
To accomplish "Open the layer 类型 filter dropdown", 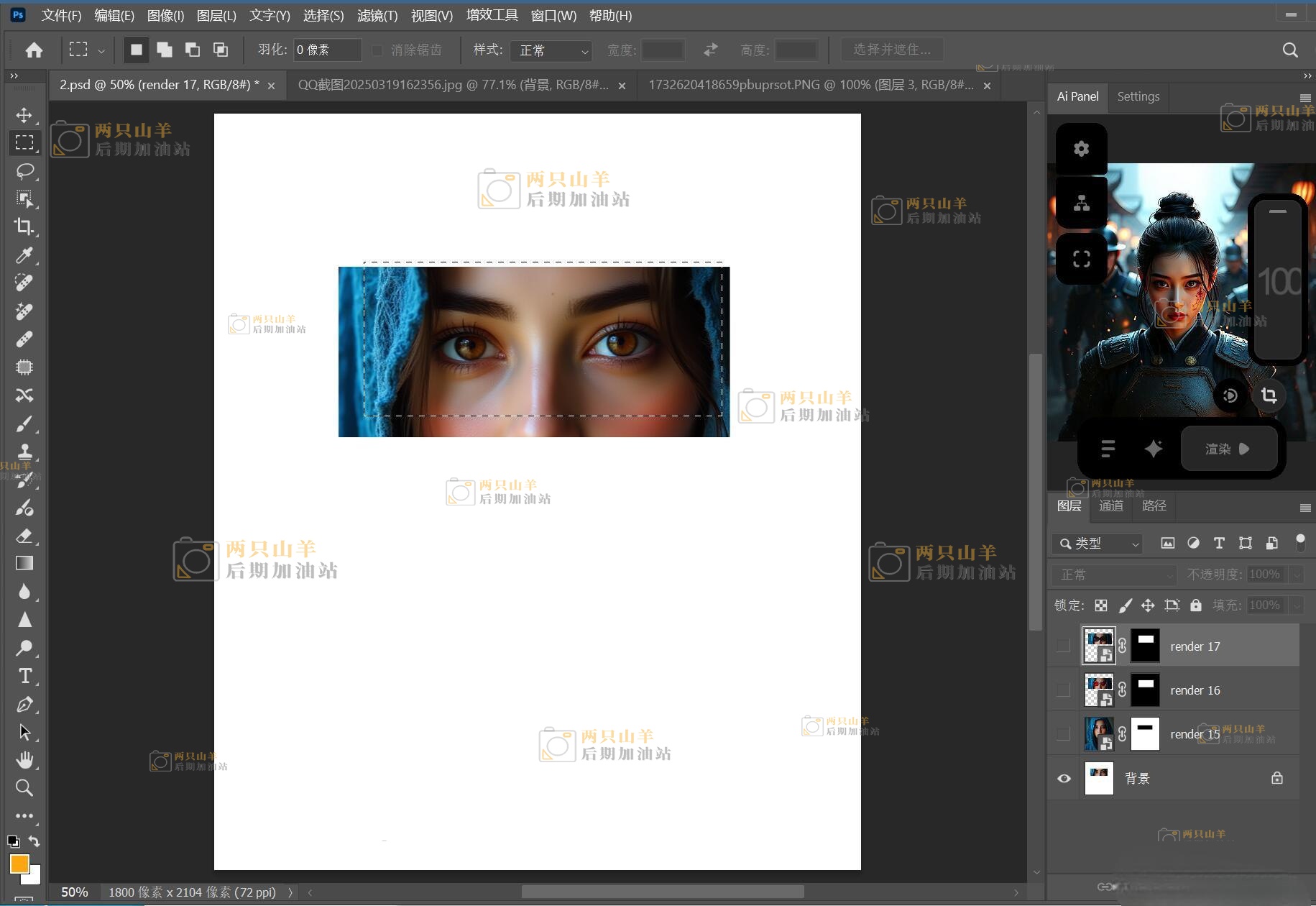I will tap(1097, 544).
